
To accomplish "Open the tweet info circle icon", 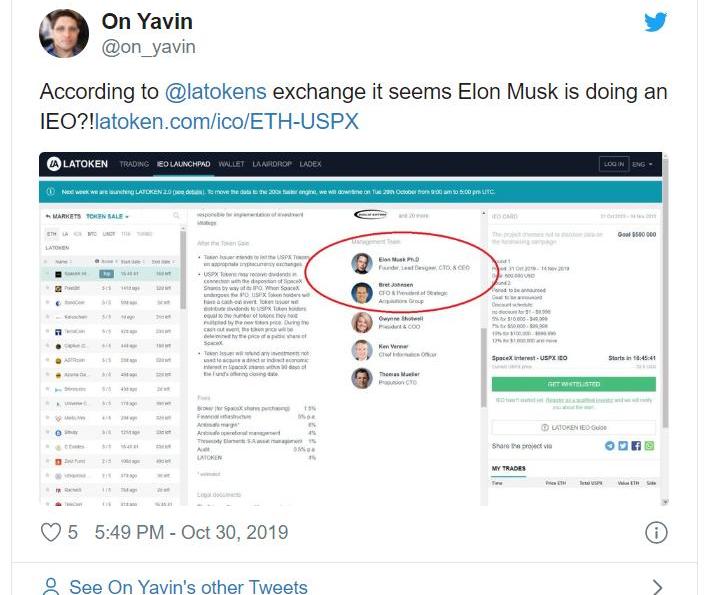I will click(656, 532).
